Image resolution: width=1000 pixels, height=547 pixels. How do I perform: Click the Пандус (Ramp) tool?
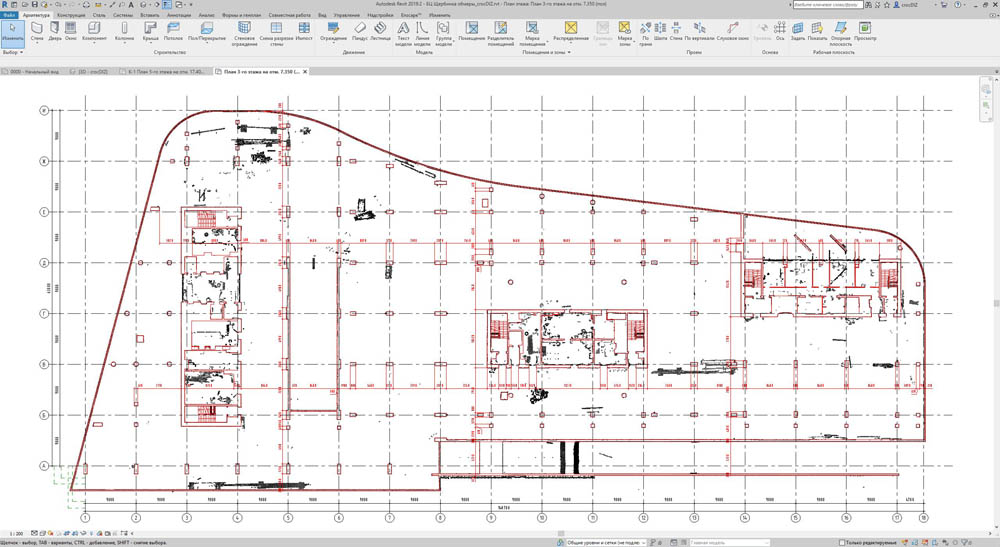click(x=360, y=32)
